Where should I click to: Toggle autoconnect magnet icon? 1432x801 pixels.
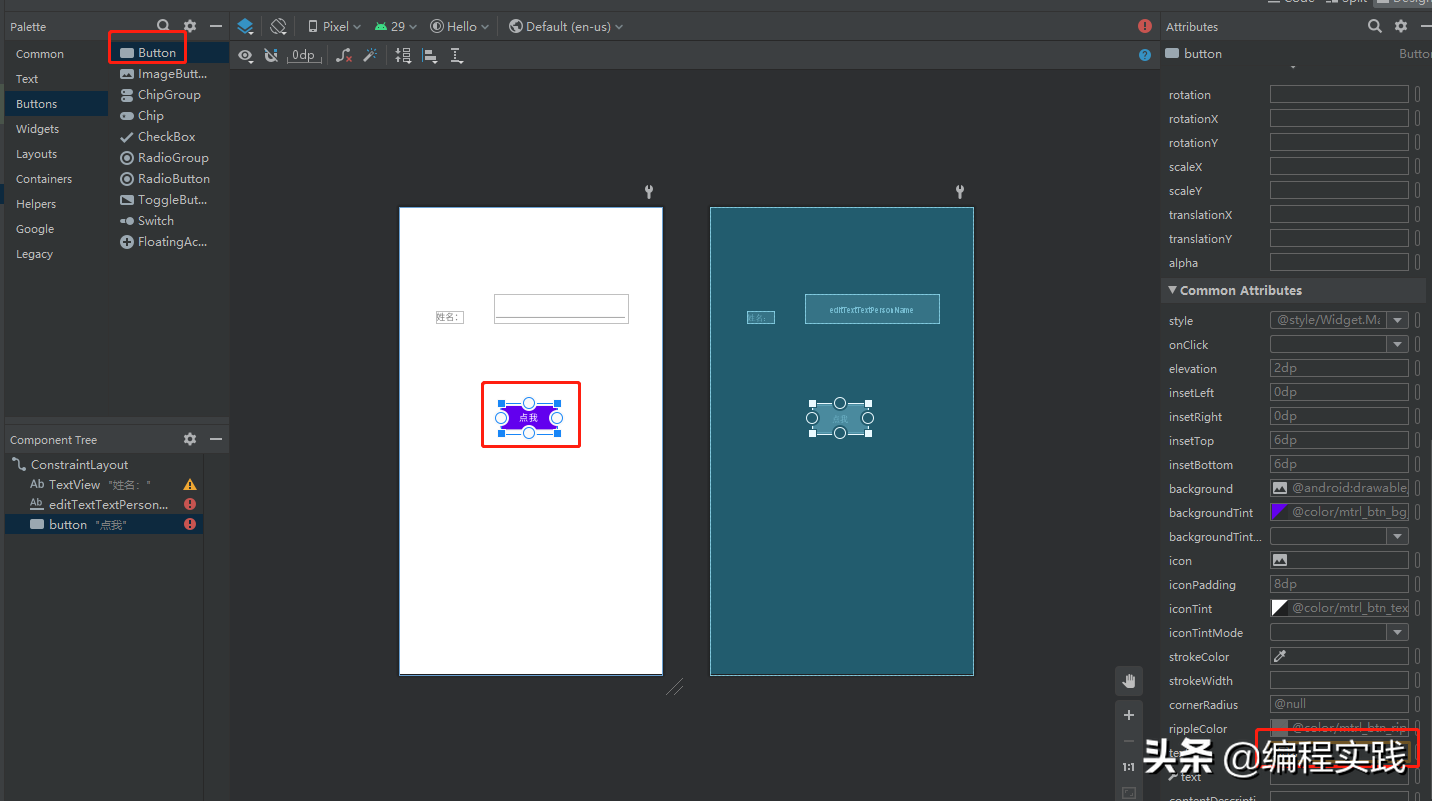tap(271, 56)
